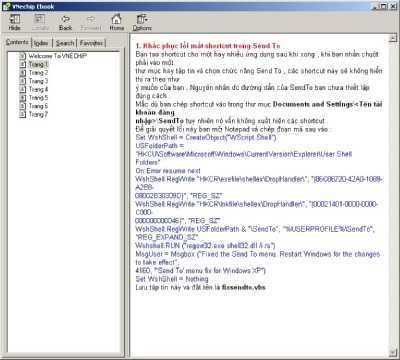Minimize the VNechip Ebook window
Image resolution: width=400 pixels, height=360 pixels.
pyautogui.click(x=376, y=6)
